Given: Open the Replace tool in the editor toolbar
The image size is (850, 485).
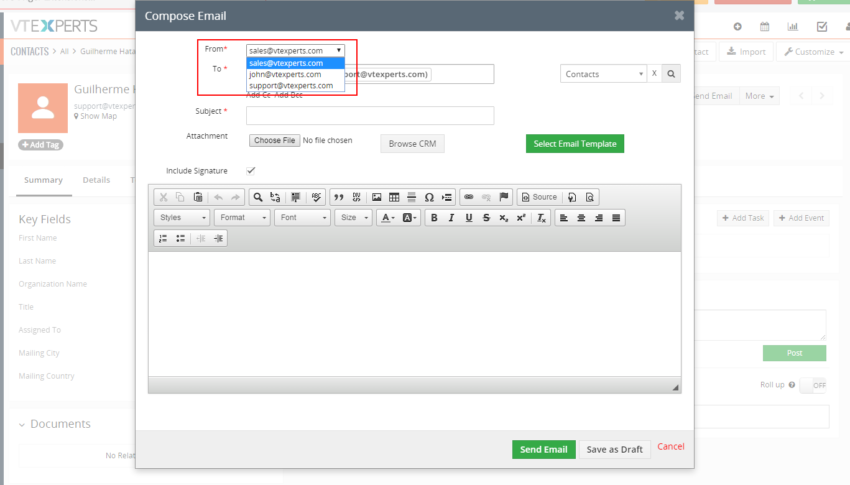Looking at the screenshot, I should coord(275,197).
